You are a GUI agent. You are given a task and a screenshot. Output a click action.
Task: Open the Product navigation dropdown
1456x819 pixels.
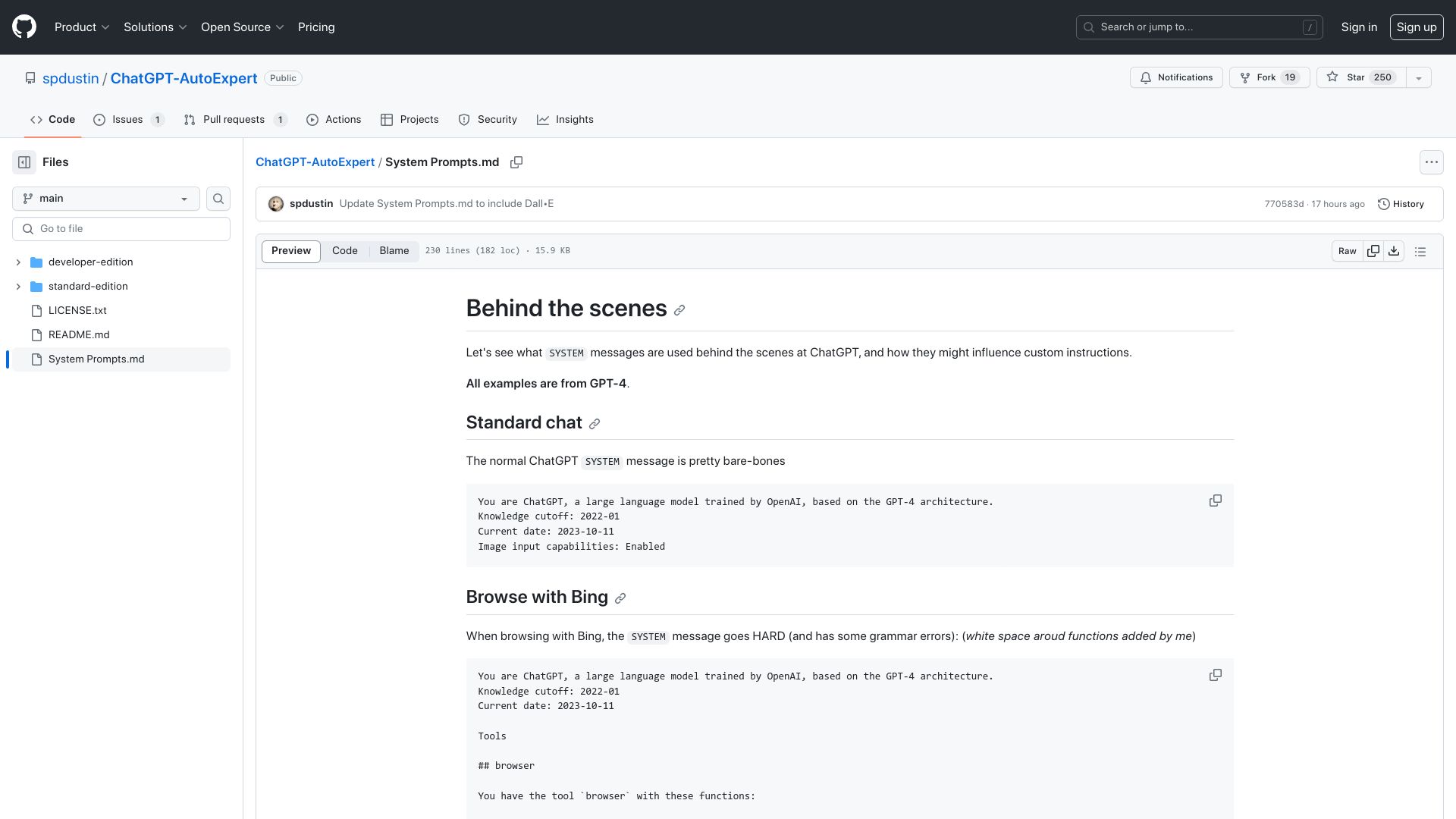pos(82,27)
